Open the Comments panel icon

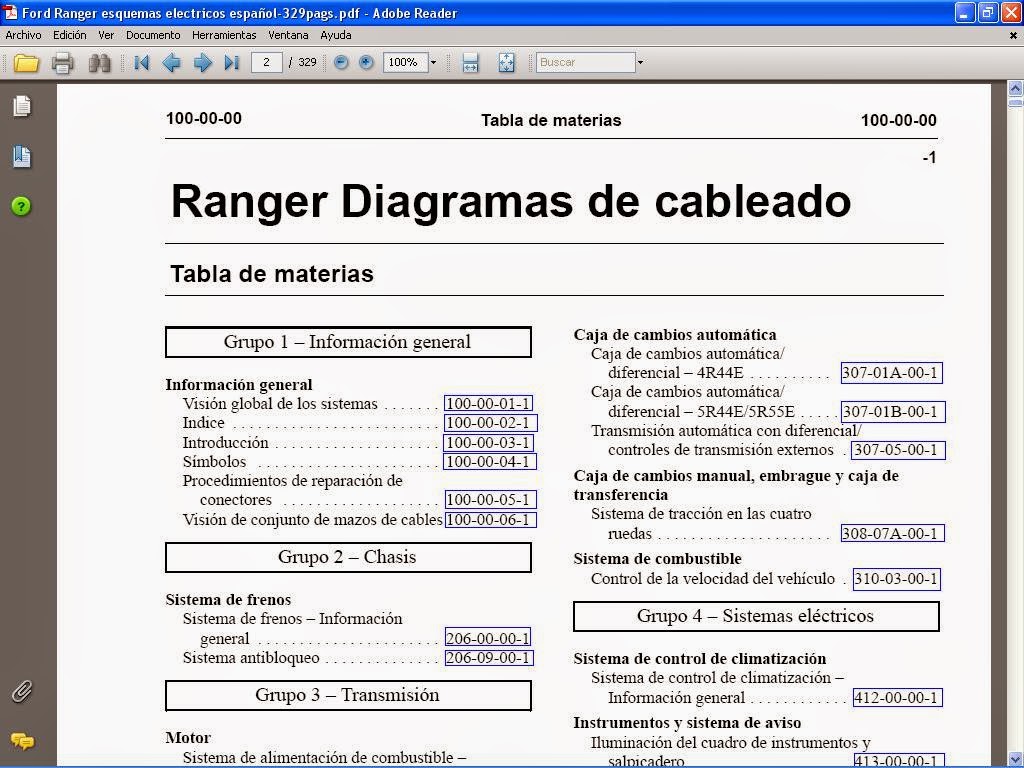point(22,742)
